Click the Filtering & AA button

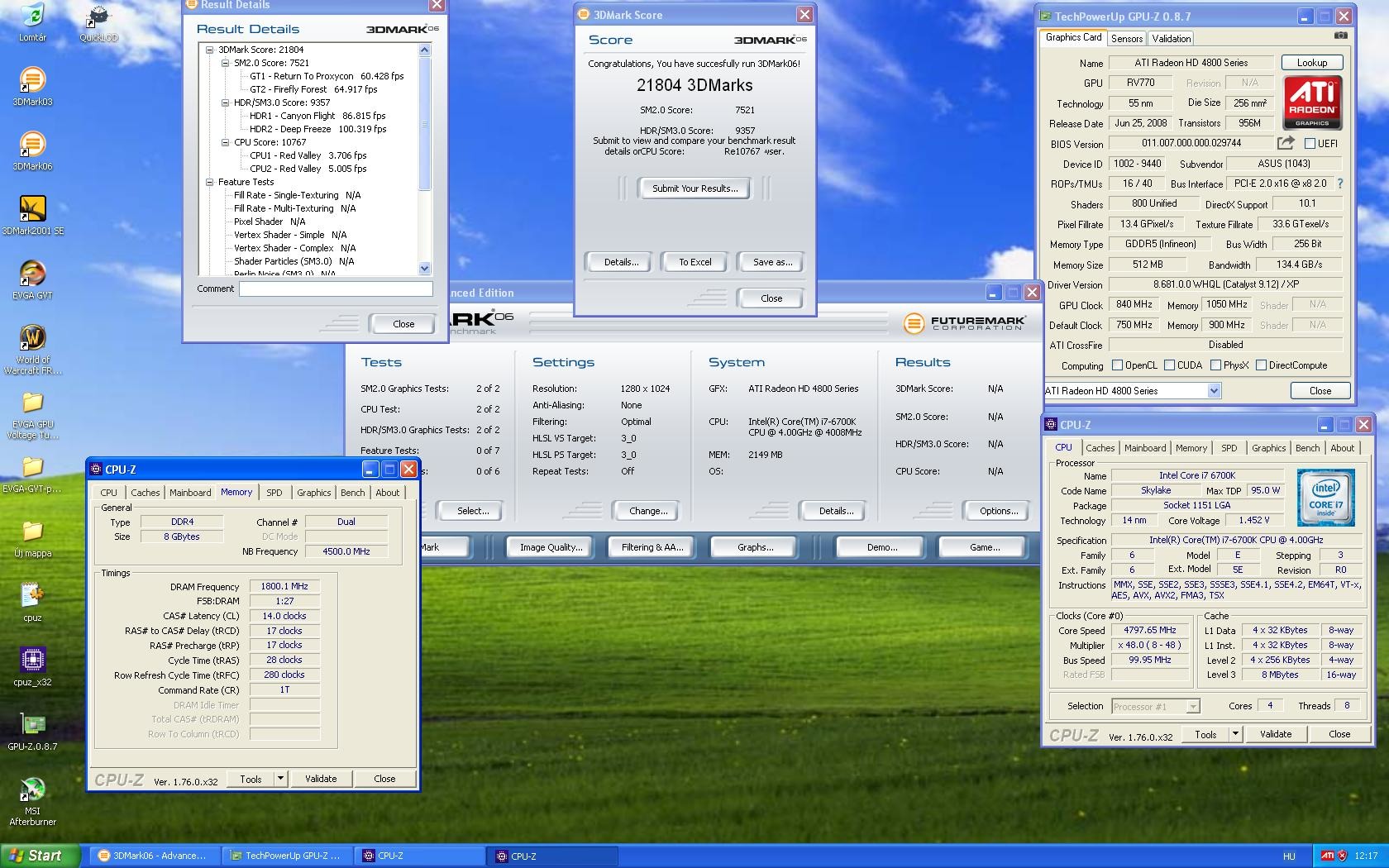pos(652,547)
